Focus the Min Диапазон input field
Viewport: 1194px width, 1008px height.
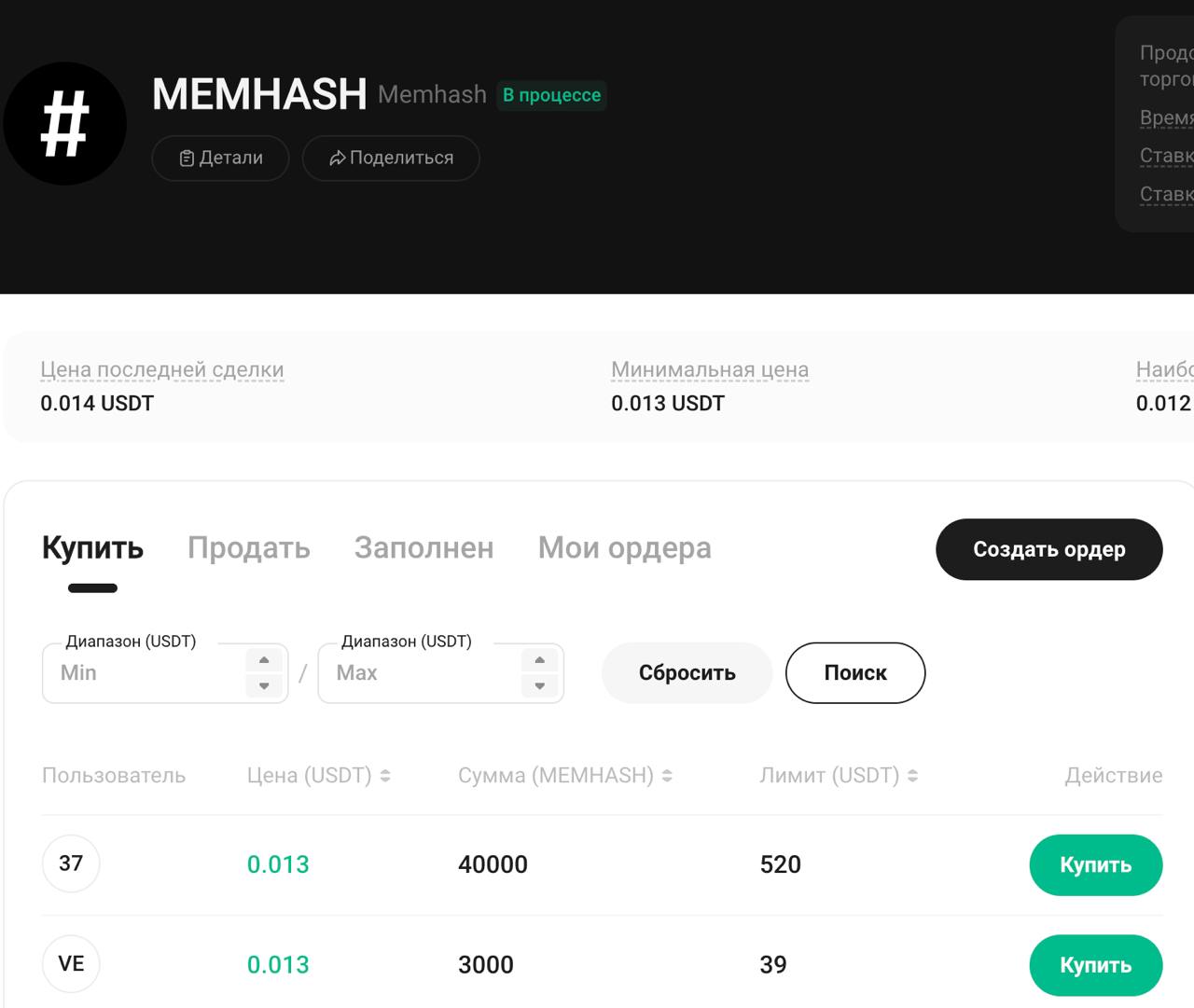click(145, 673)
